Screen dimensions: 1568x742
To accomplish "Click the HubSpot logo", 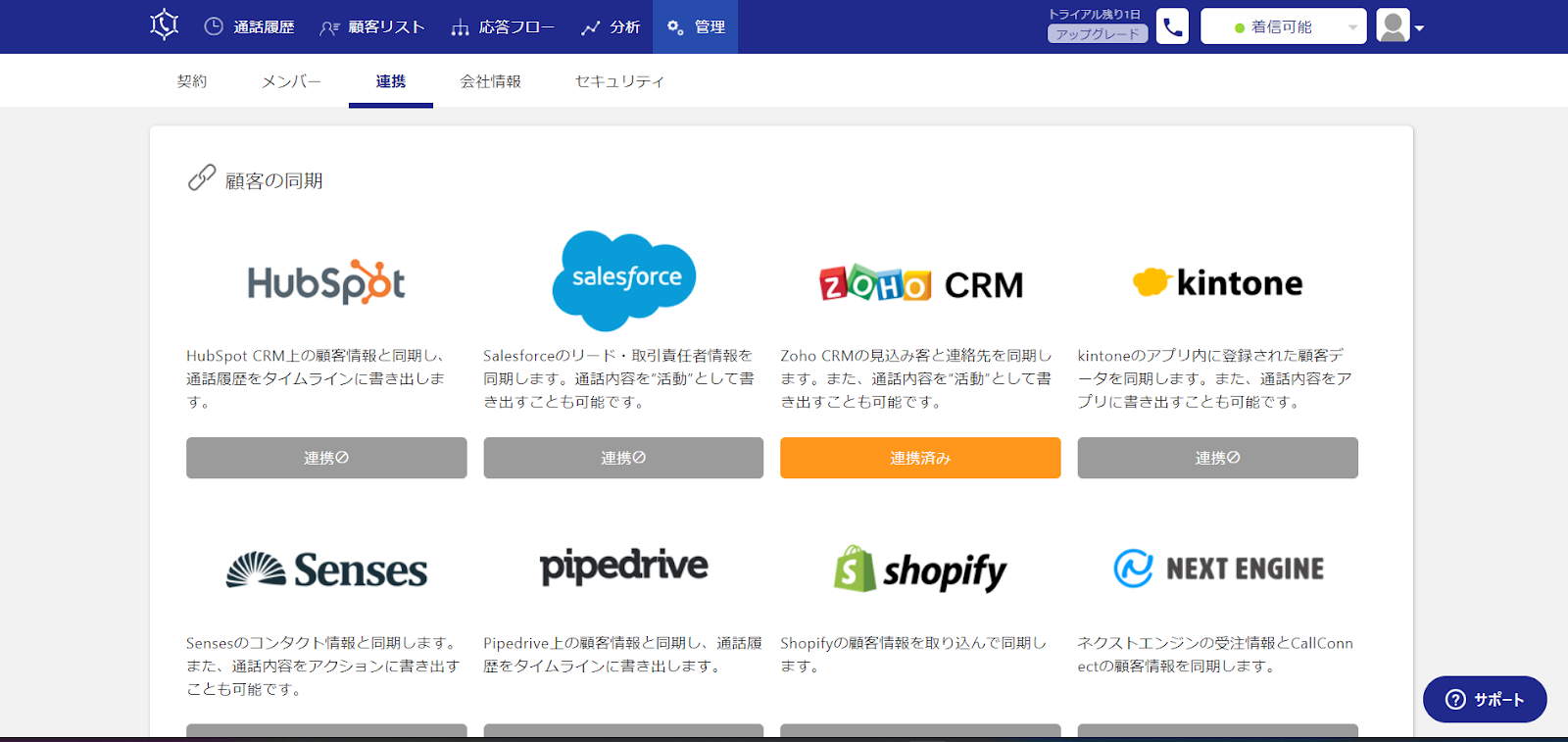I will (326, 282).
